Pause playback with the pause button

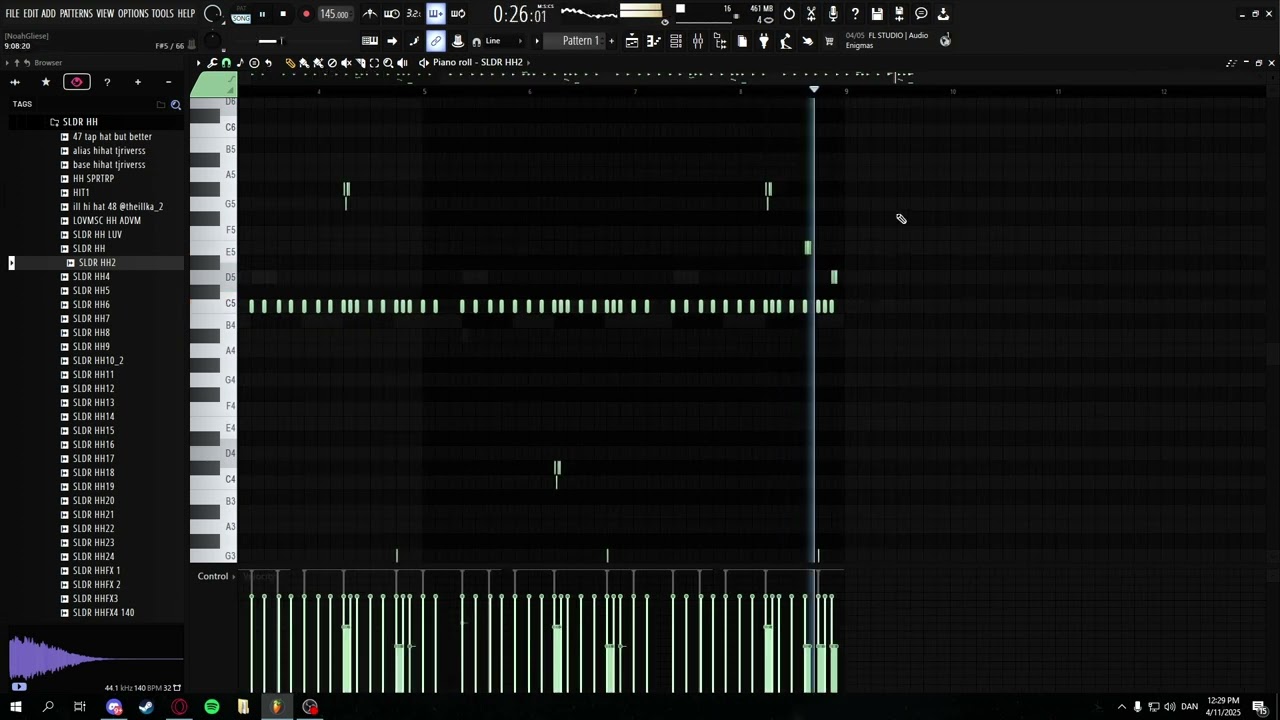click(x=262, y=14)
